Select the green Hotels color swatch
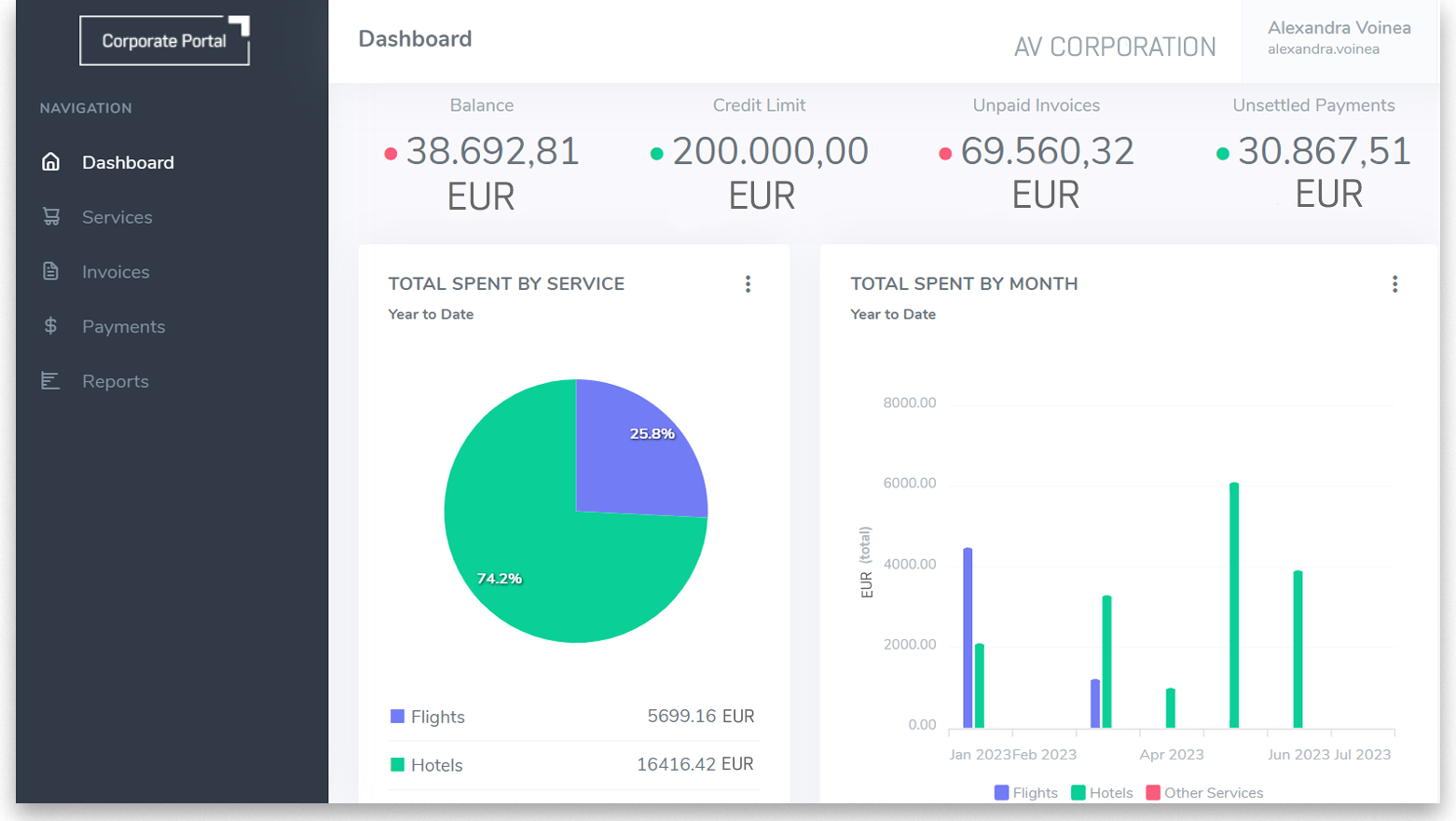This screenshot has height=821, width=1456. point(395,764)
